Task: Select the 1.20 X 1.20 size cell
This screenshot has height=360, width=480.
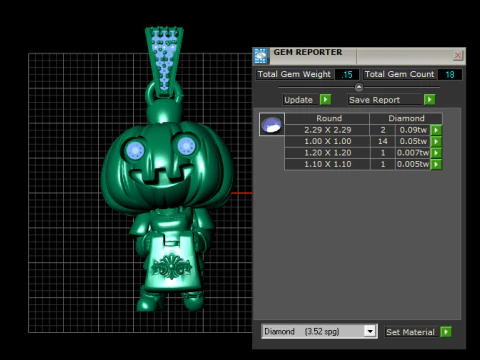Action: [327, 153]
